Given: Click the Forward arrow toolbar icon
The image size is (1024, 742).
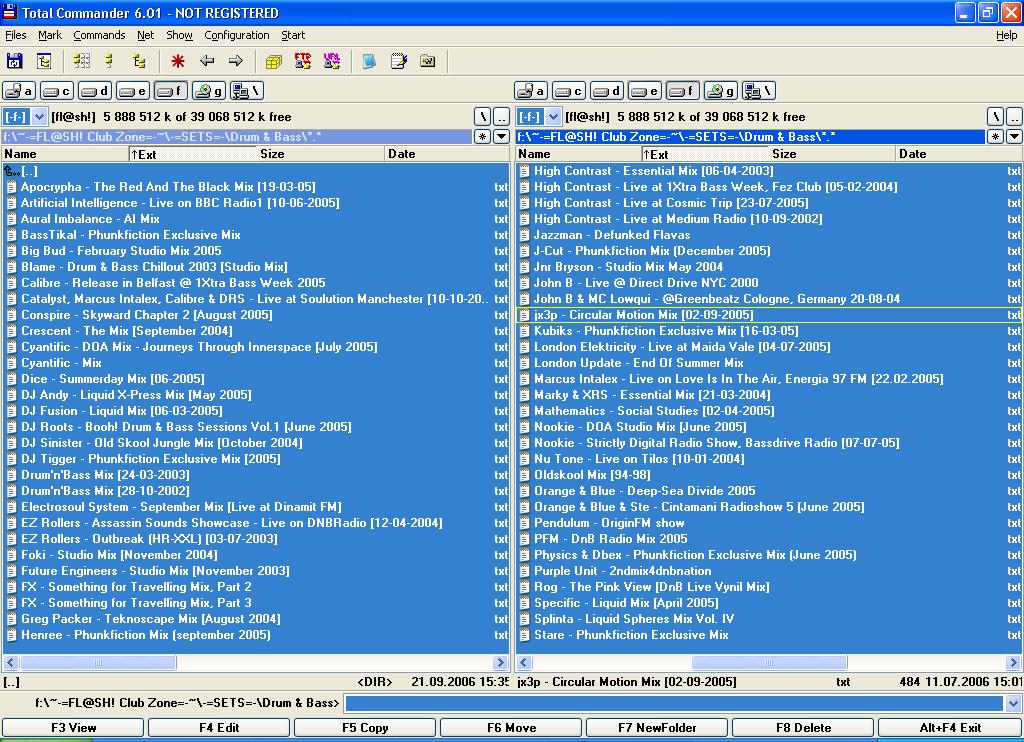Looking at the screenshot, I should tap(236, 61).
